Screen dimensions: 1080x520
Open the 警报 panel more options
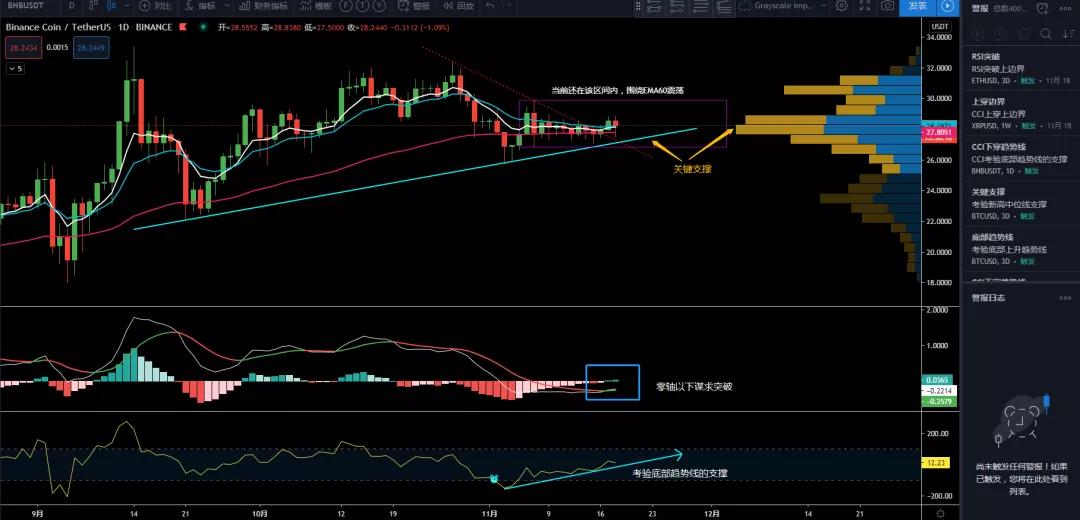[x=1066, y=8]
